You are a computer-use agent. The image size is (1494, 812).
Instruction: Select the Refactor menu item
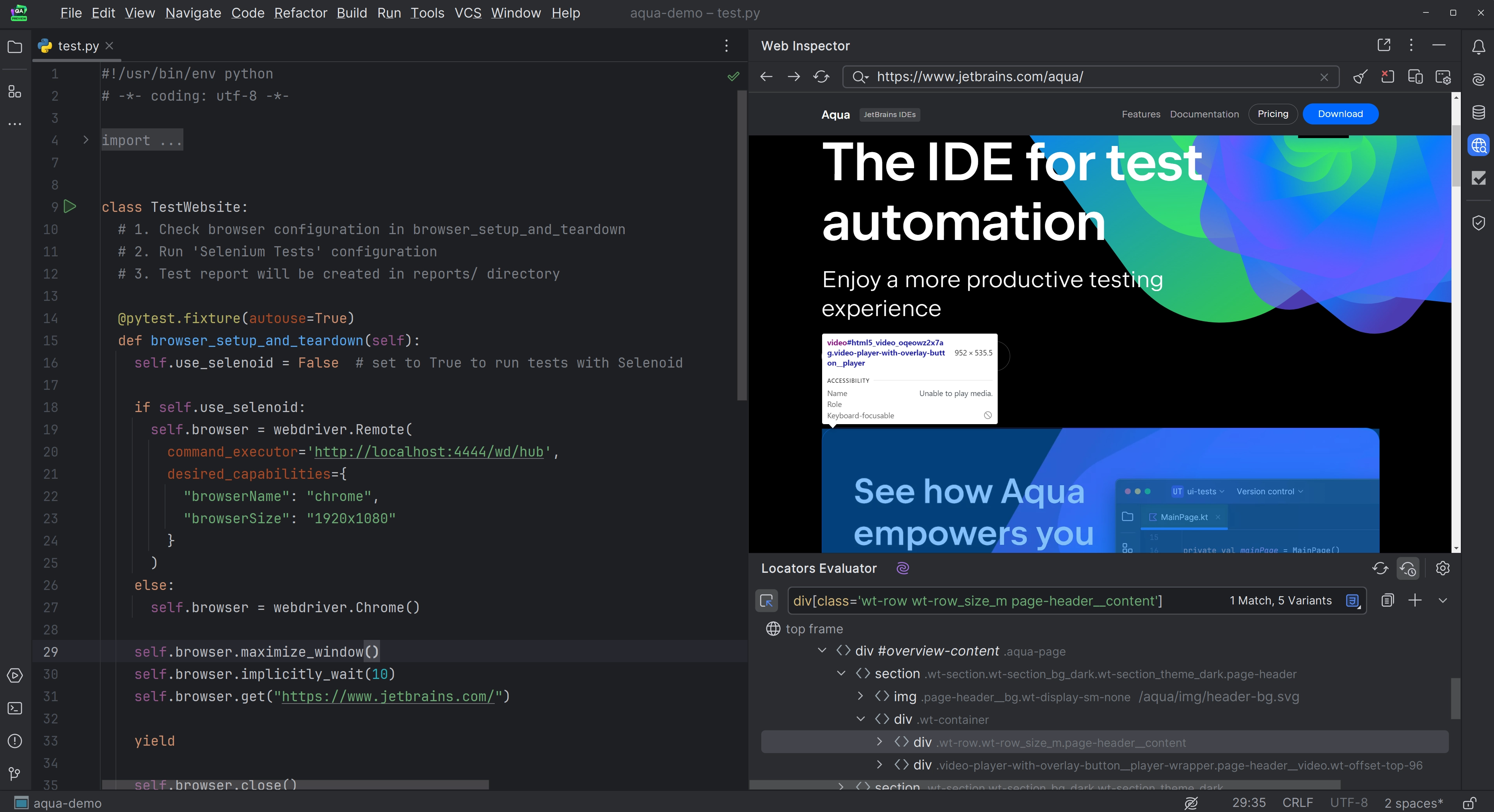[300, 13]
